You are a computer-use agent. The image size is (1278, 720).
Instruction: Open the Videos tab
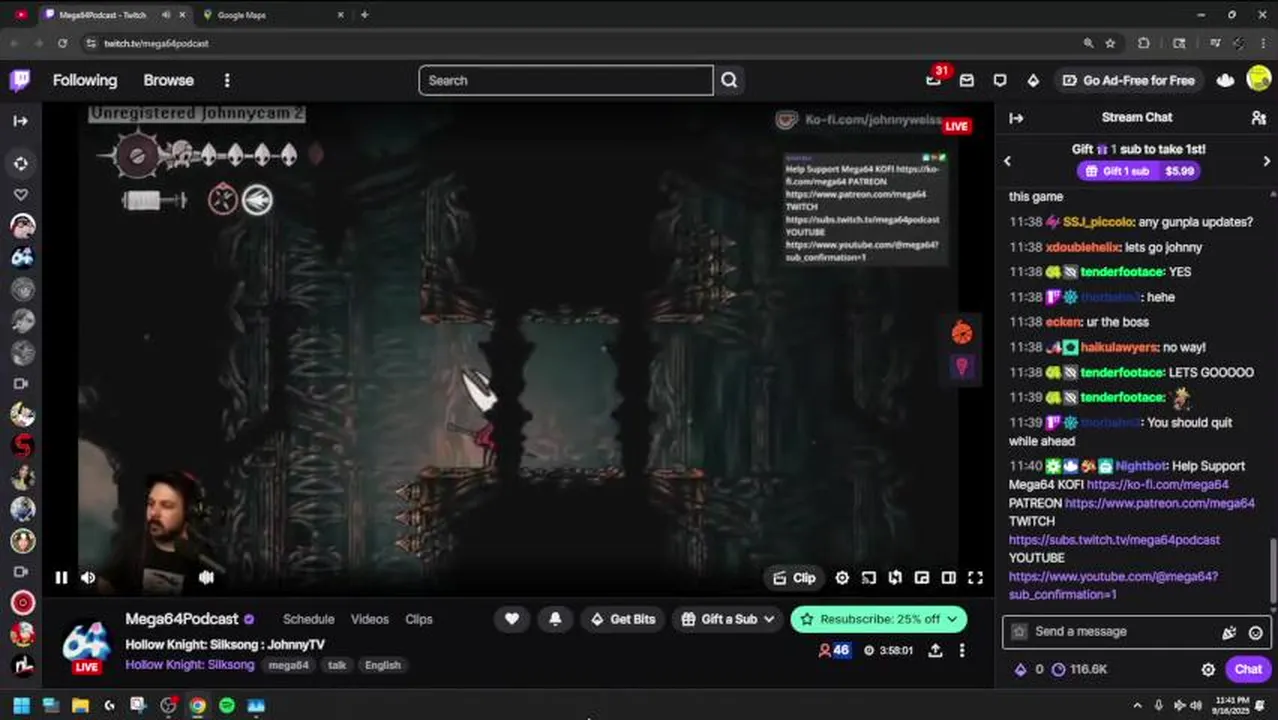point(369,619)
